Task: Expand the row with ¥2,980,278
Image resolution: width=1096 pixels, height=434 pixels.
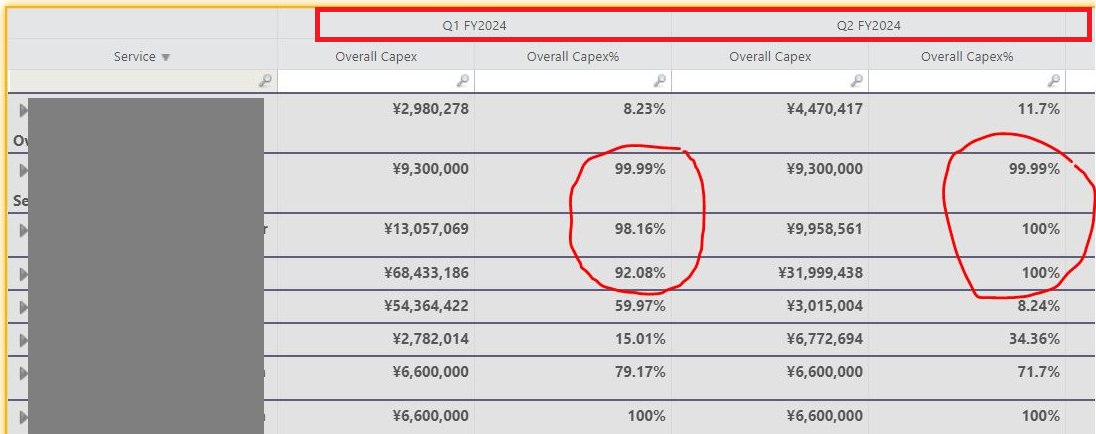Action: [23, 110]
